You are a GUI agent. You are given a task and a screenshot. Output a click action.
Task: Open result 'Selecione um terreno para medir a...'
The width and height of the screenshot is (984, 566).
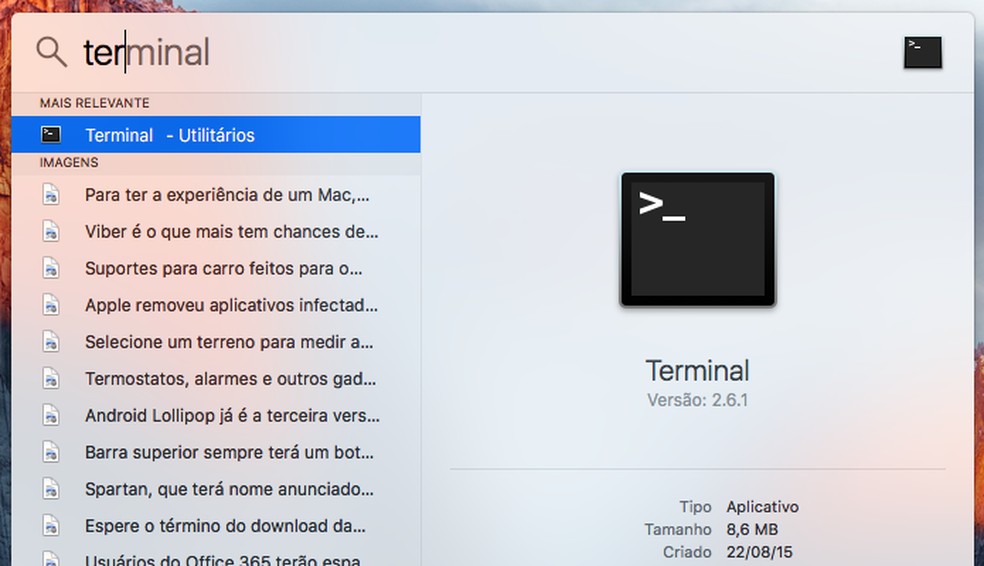(x=216, y=342)
